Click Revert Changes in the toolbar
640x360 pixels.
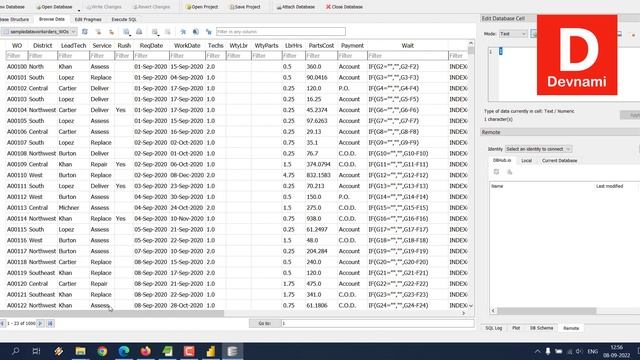[151, 7]
